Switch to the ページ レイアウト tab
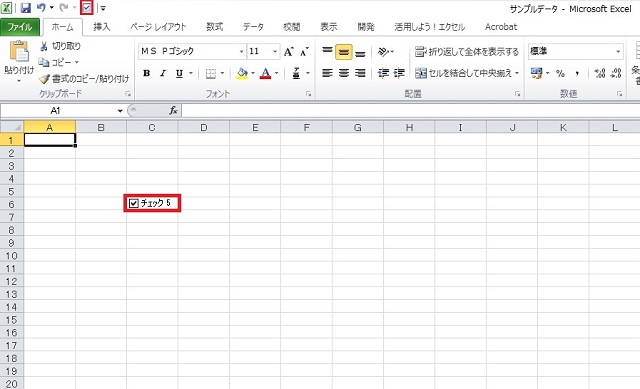 158,27
